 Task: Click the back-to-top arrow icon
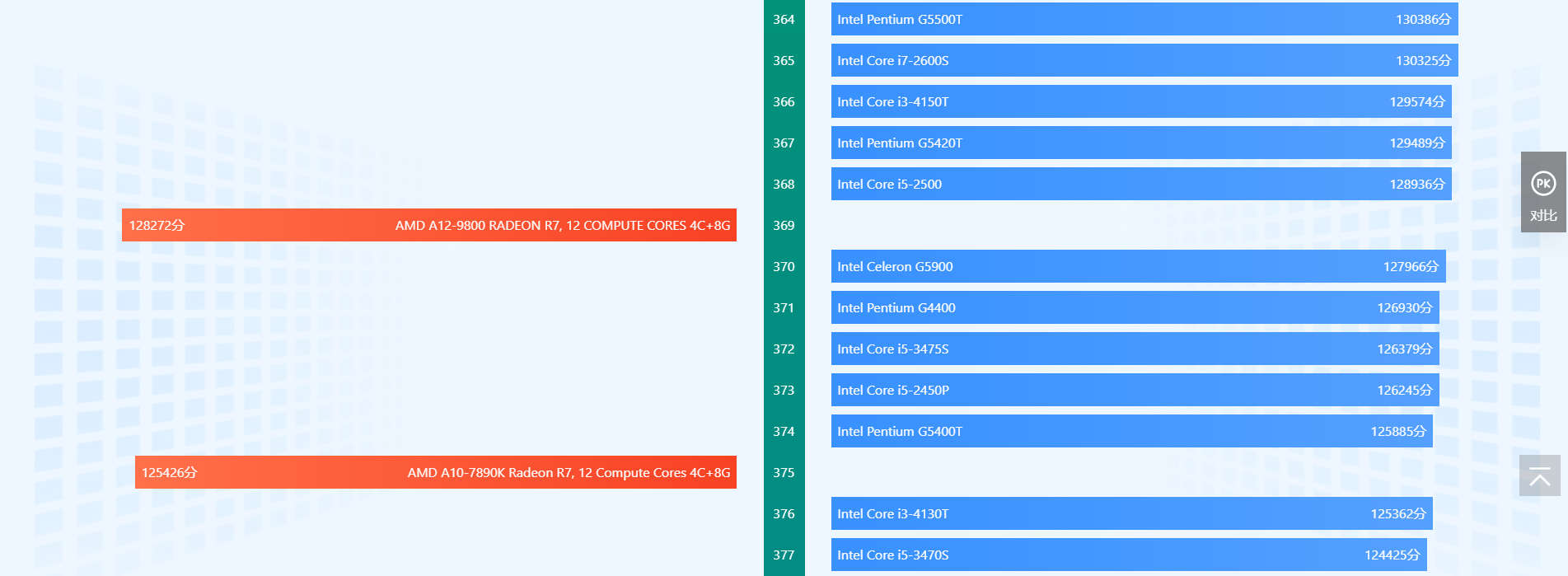[1540, 476]
